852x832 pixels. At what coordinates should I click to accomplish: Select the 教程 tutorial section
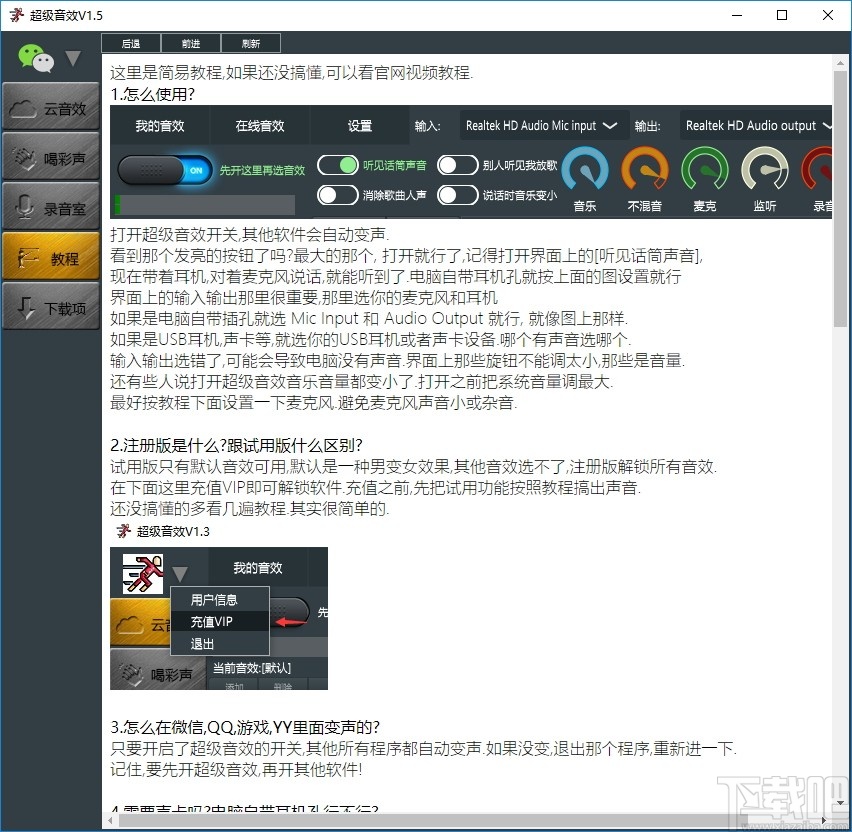click(51, 256)
